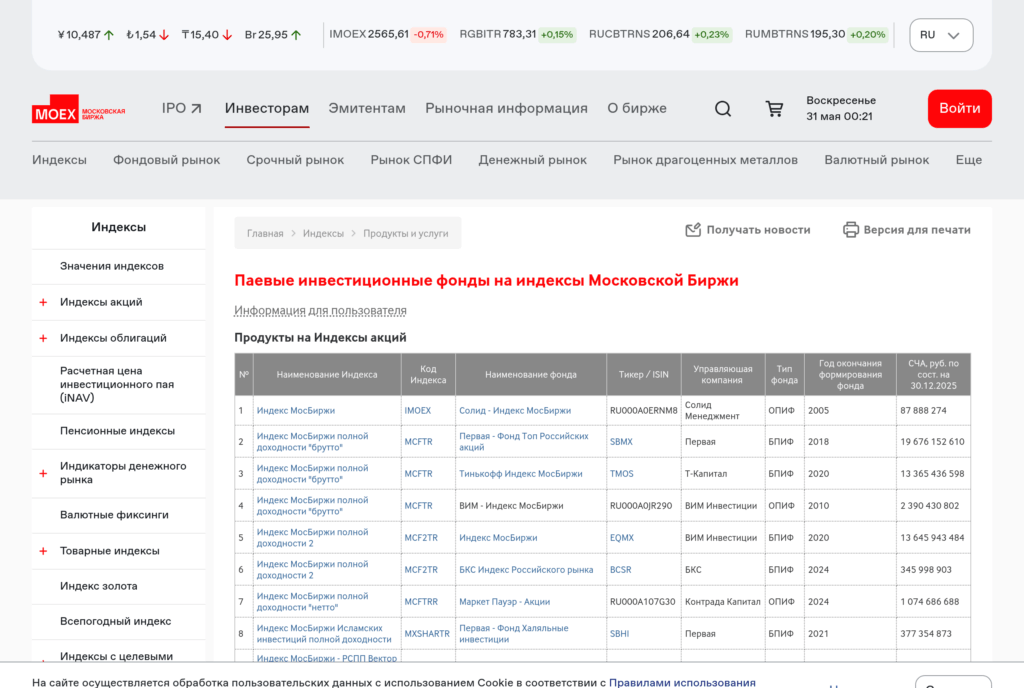Open Правилами использования cookie policy link
Viewport: 1024px width, 688px height.
click(x=682, y=683)
